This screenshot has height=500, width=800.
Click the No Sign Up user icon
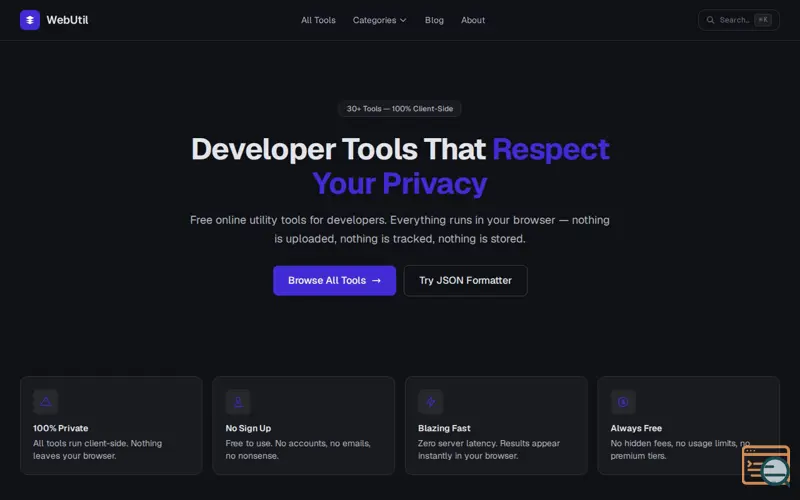point(238,402)
